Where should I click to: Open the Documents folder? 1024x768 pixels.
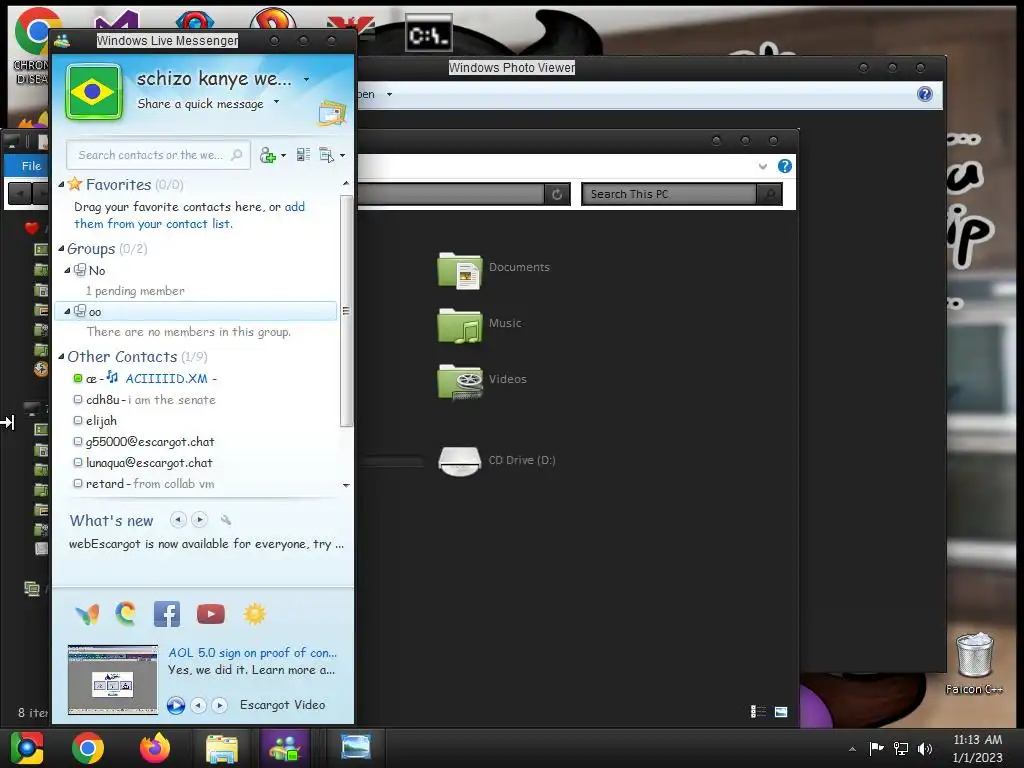[494, 270]
